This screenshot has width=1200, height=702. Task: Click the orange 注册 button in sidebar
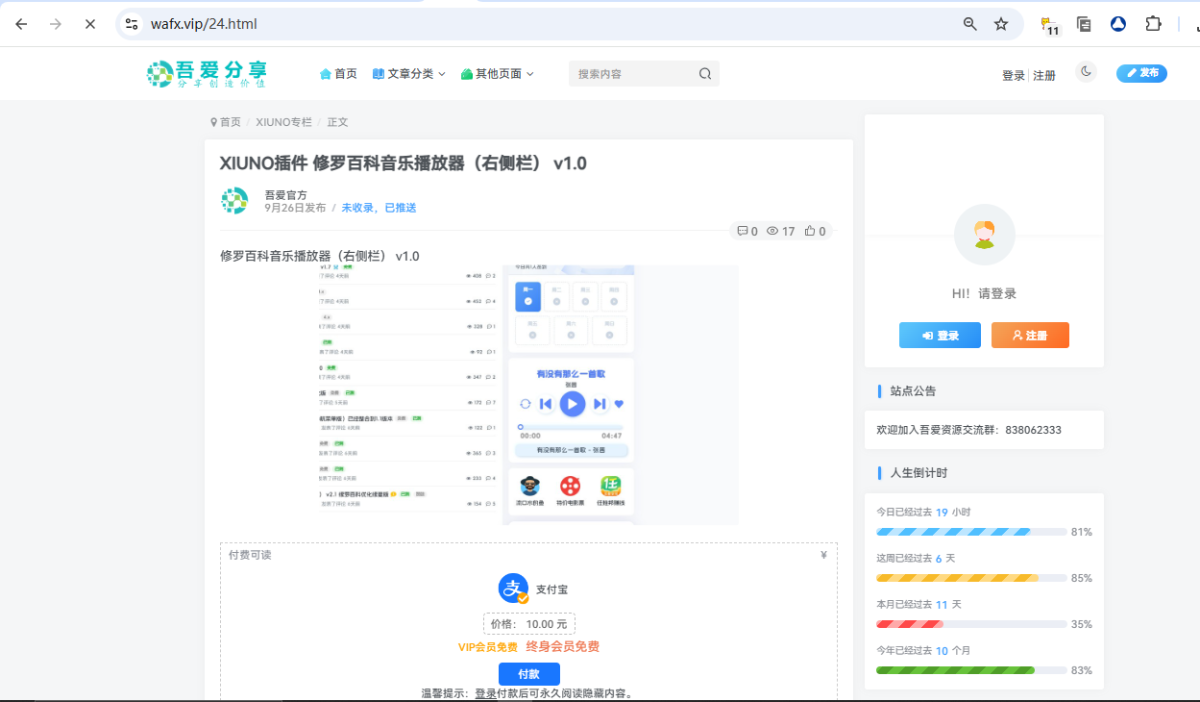[1030, 335]
